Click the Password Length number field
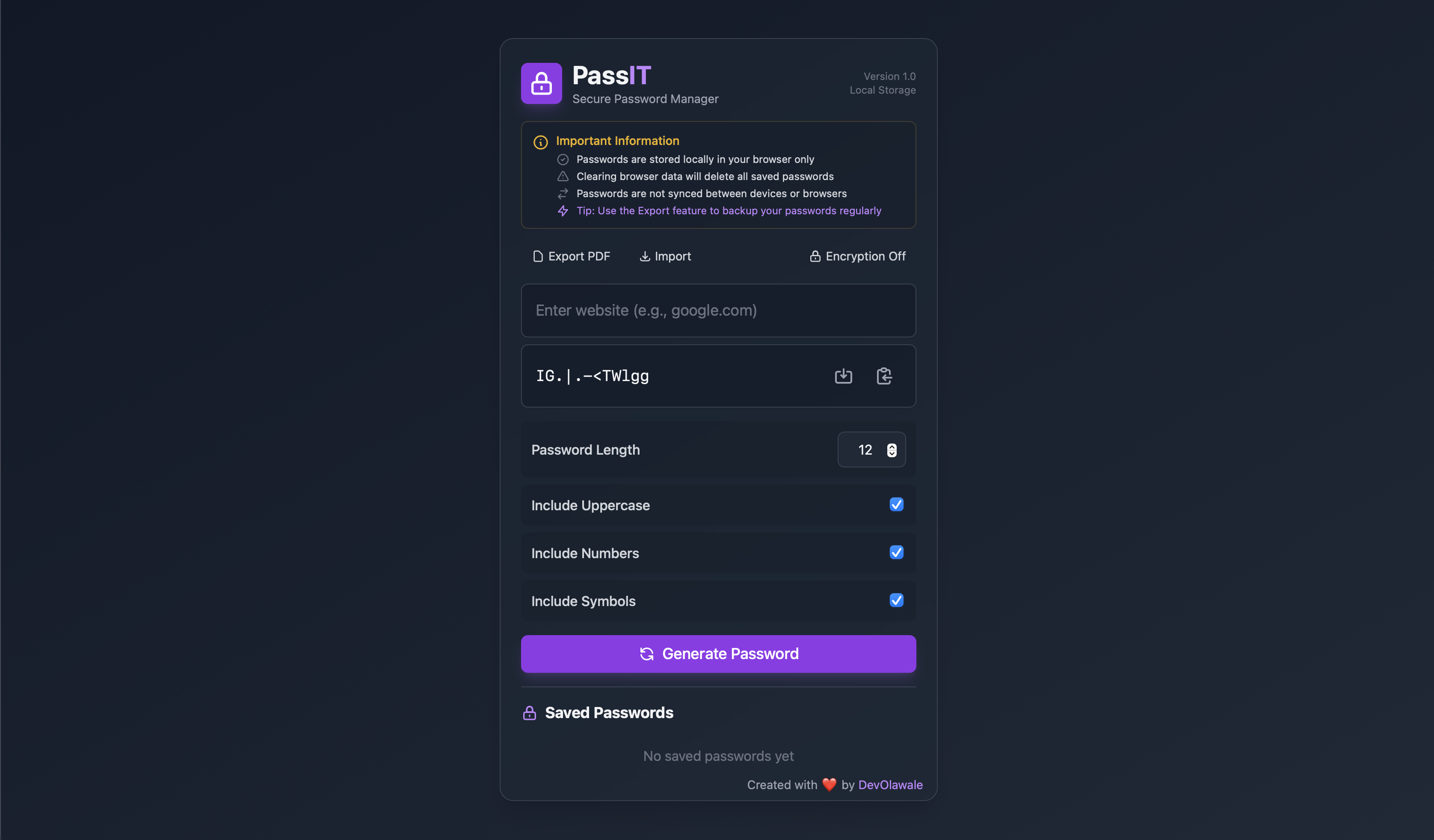 point(871,450)
